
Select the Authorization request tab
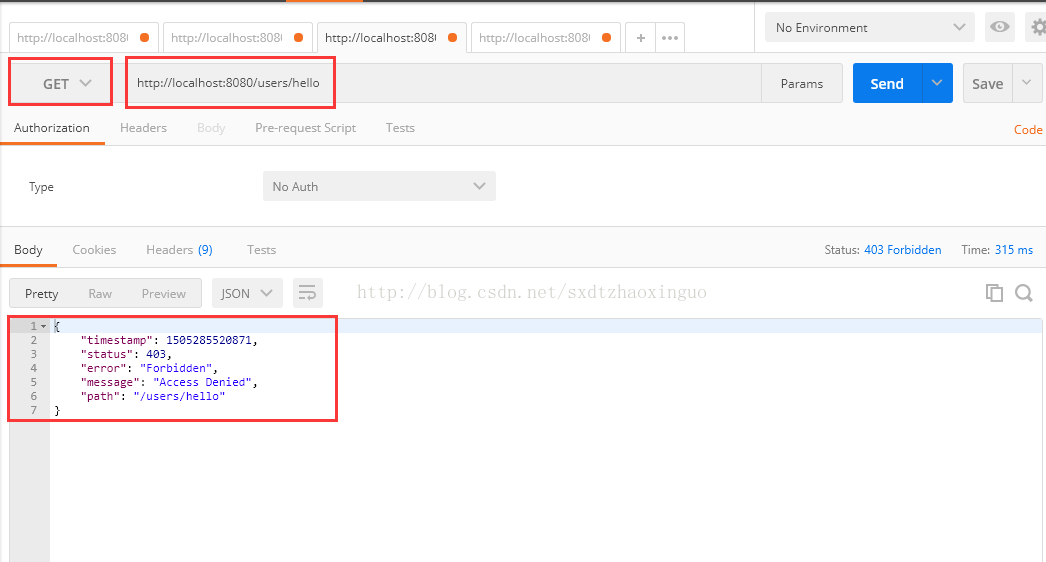pos(52,127)
